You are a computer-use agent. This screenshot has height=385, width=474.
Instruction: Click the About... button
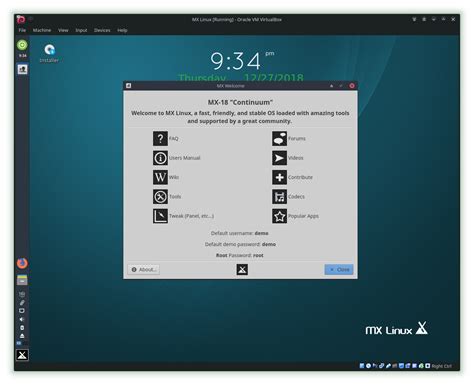pos(144,269)
